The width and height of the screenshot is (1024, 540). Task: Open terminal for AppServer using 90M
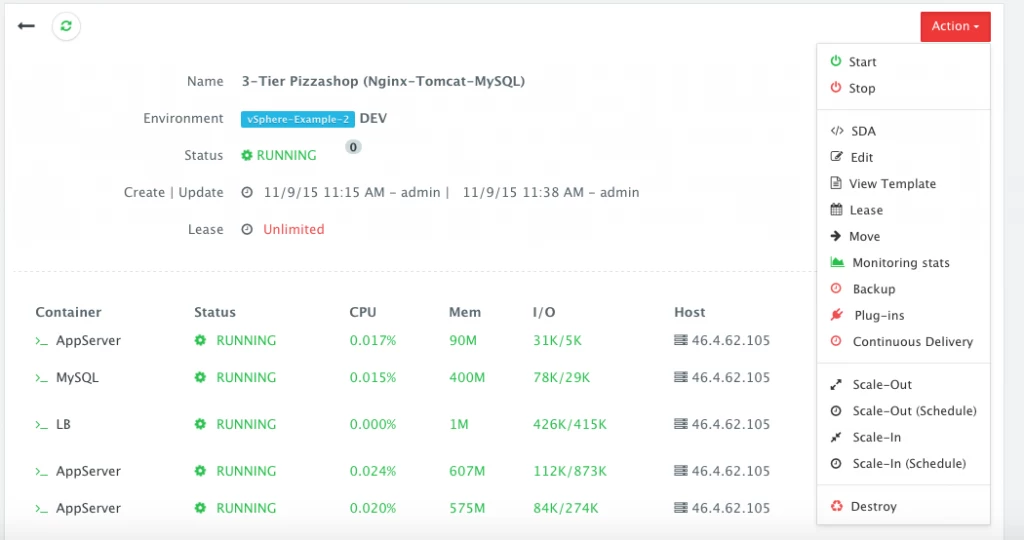pyautogui.click(x=42, y=341)
